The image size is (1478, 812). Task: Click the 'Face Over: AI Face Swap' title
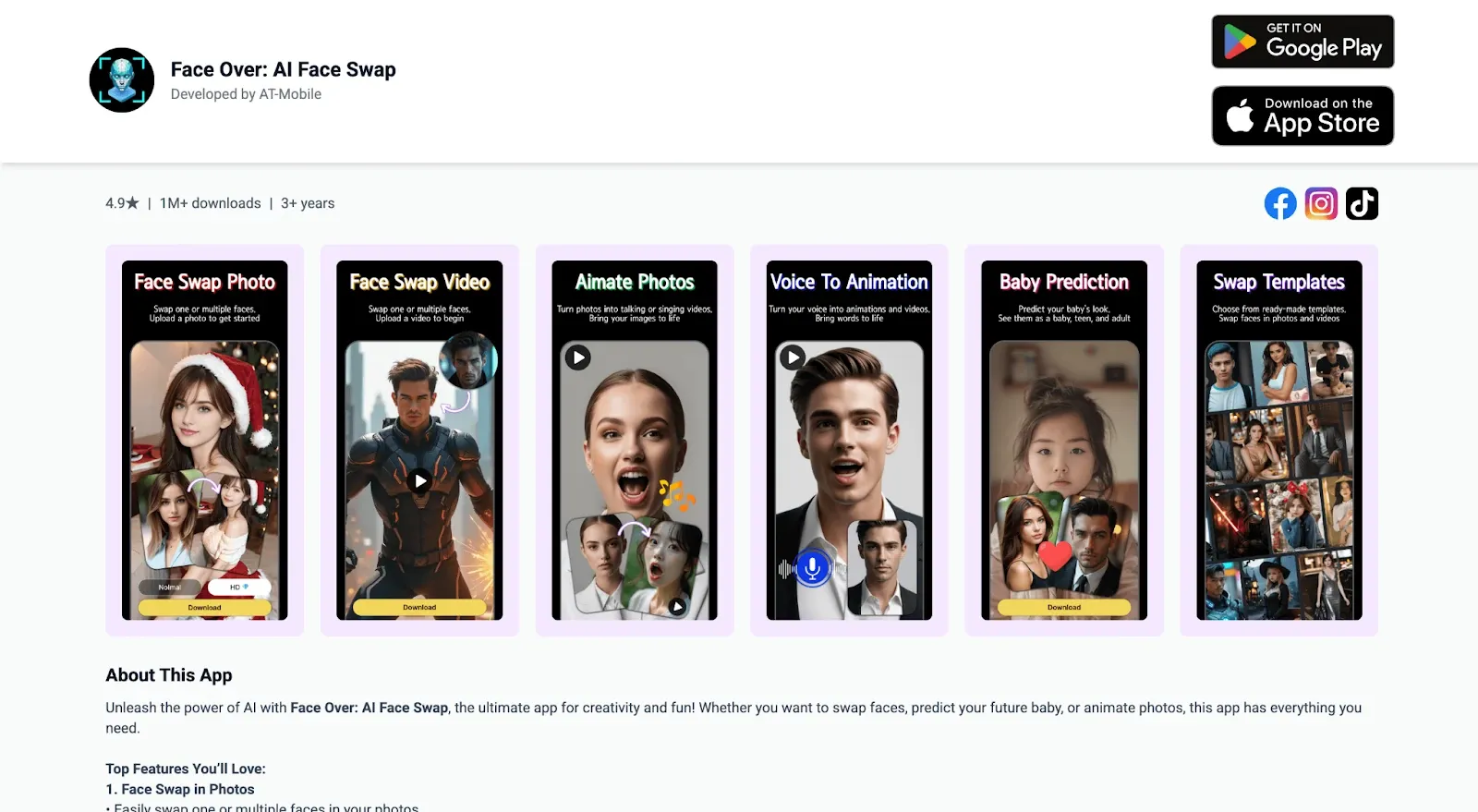click(284, 69)
